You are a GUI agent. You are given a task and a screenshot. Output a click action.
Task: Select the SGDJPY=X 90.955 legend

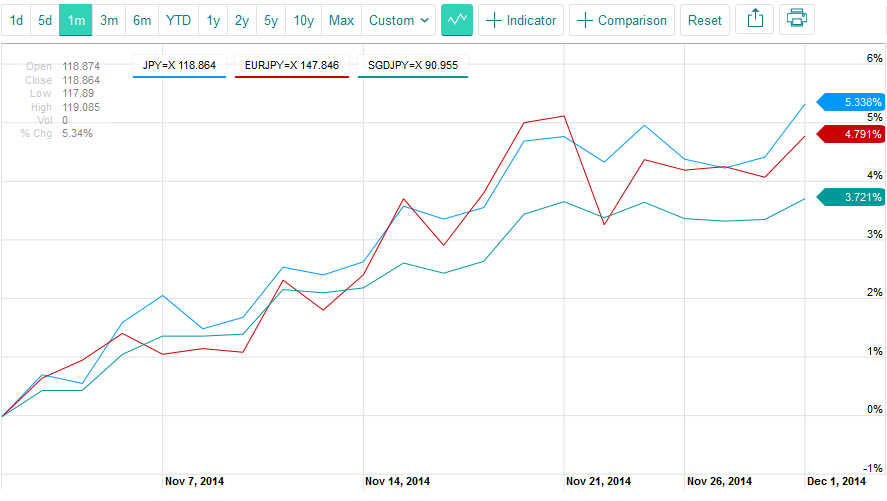(413, 66)
